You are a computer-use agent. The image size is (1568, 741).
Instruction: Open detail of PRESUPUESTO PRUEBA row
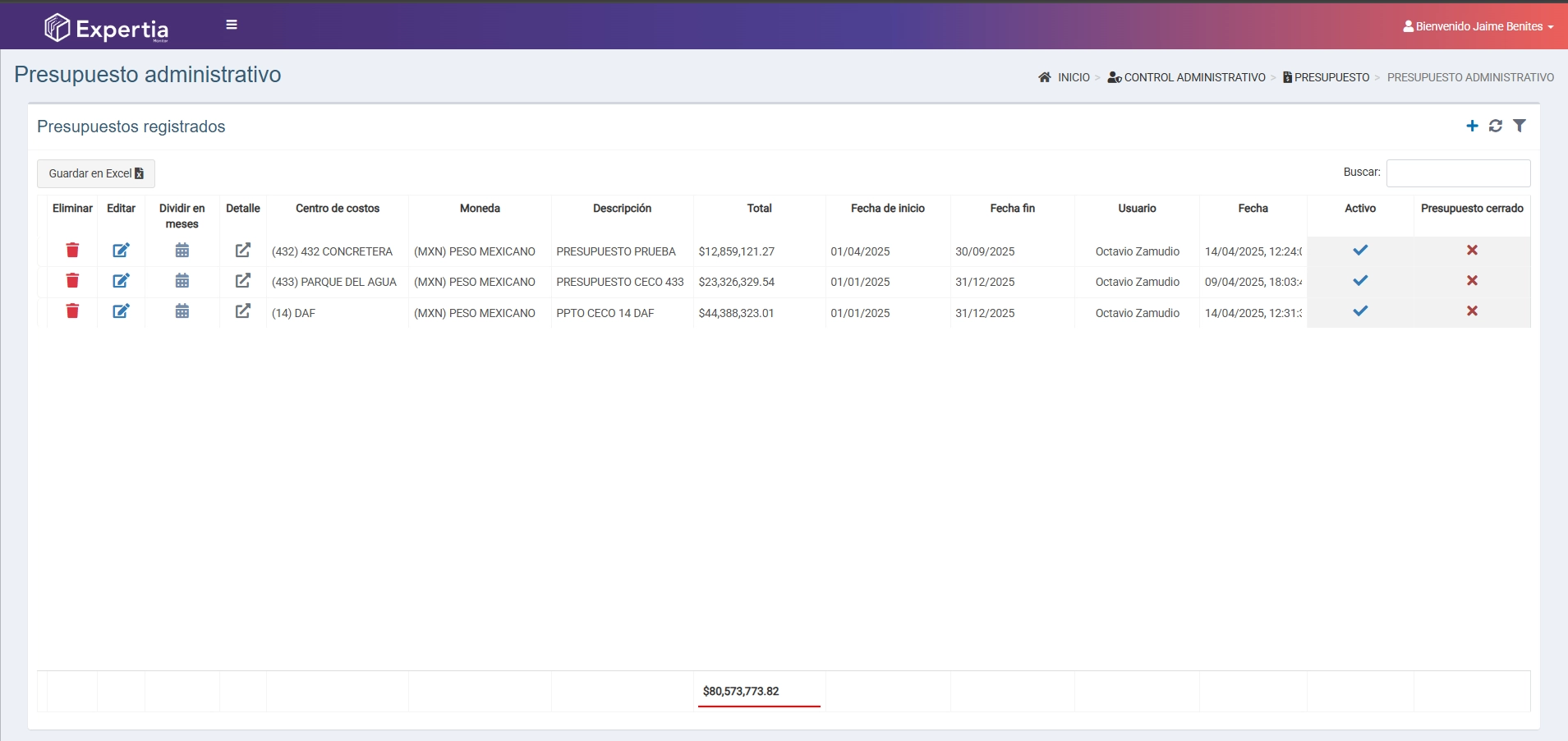pos(242,251)
